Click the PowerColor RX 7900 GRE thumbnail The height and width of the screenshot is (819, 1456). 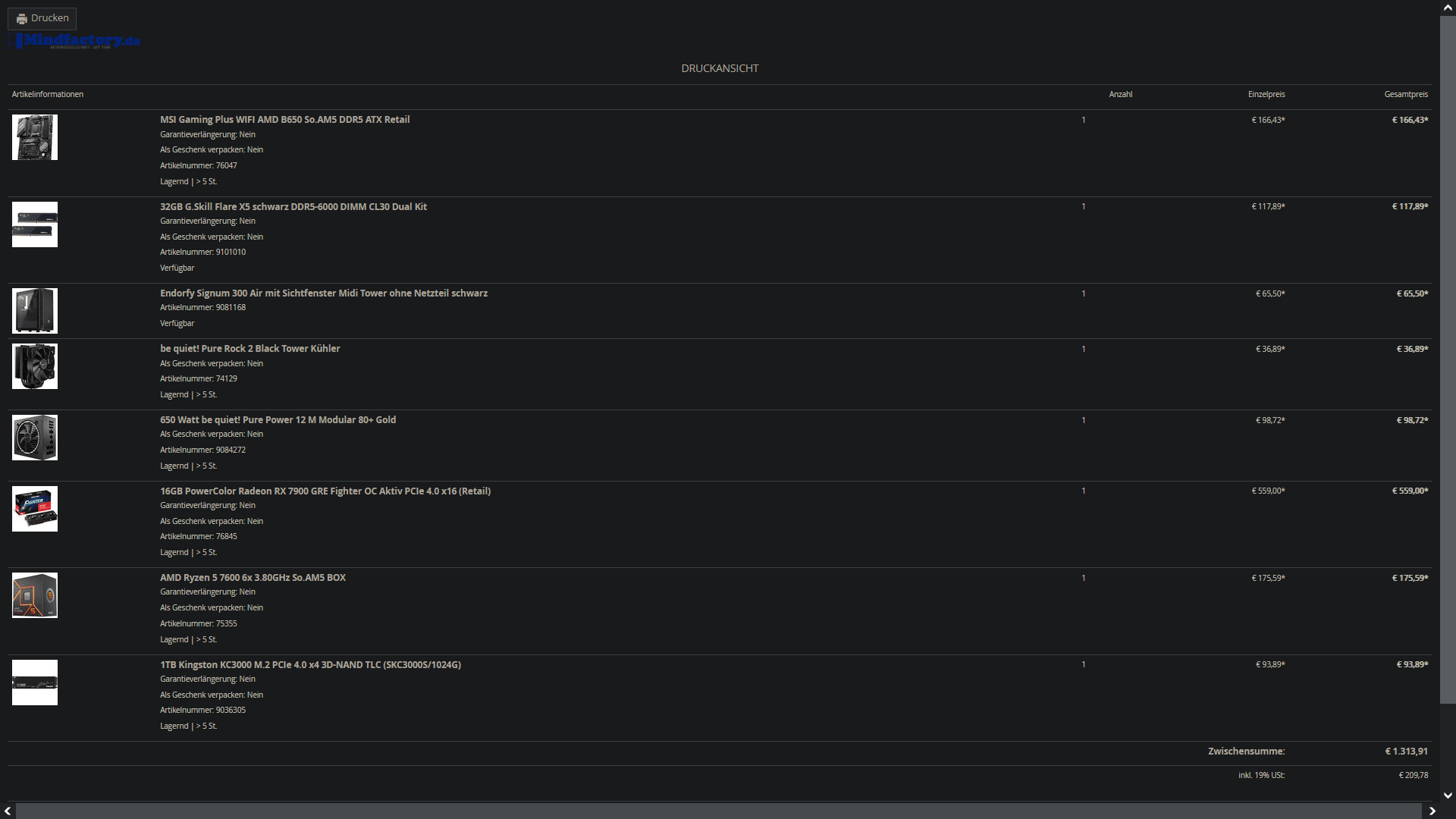(x=35, y=509)
